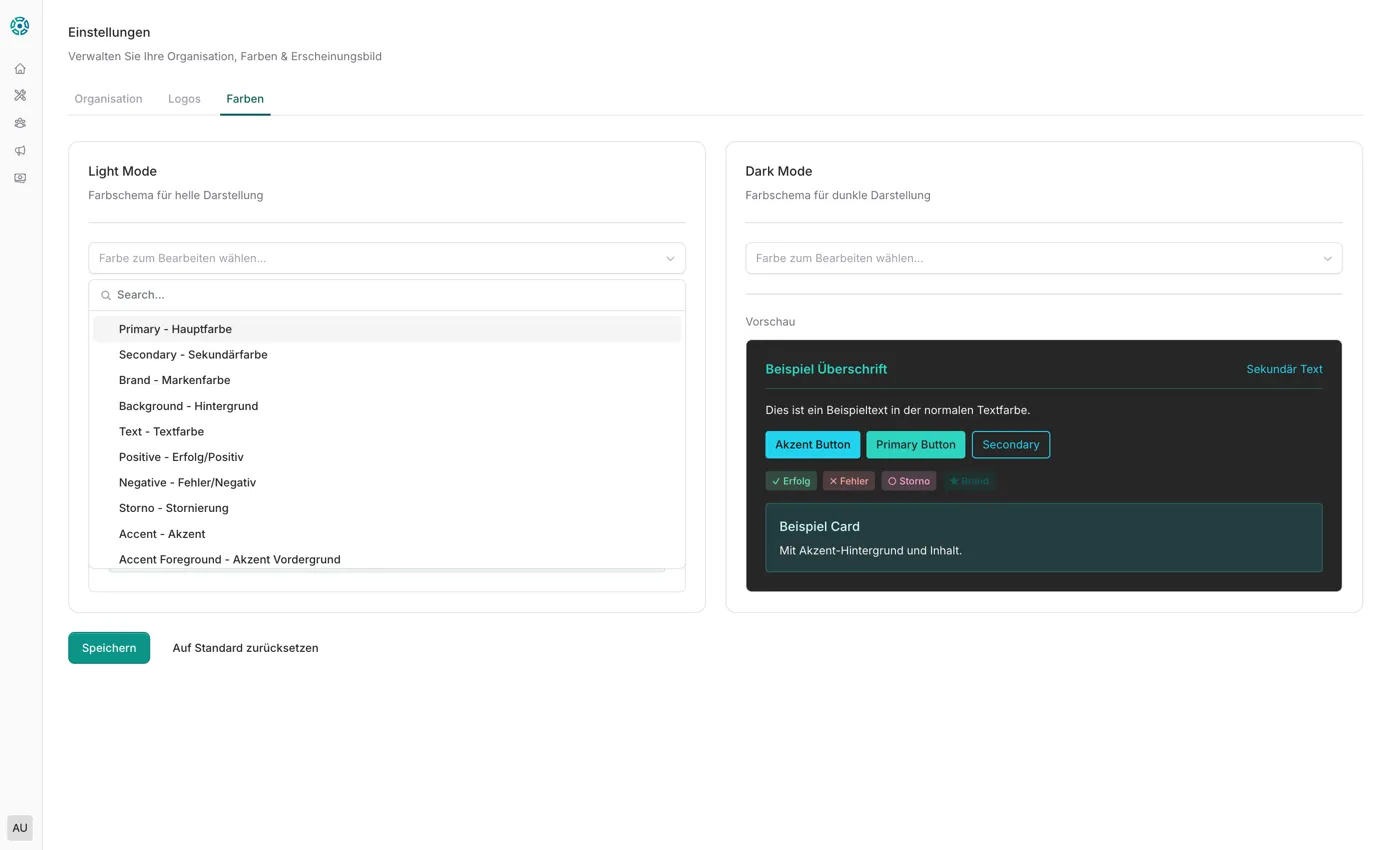Switch to the Logos tab
The image size is (1385, 850).
[x=184, y=99]
